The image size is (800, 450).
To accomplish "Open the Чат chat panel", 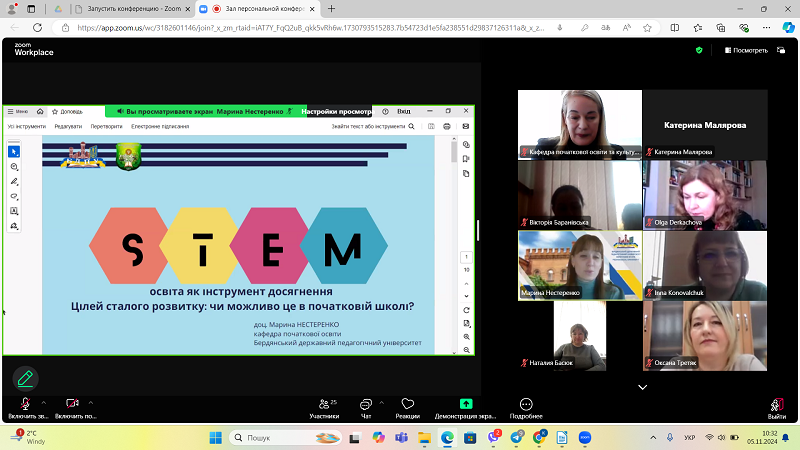I will [x=366, y=409].
